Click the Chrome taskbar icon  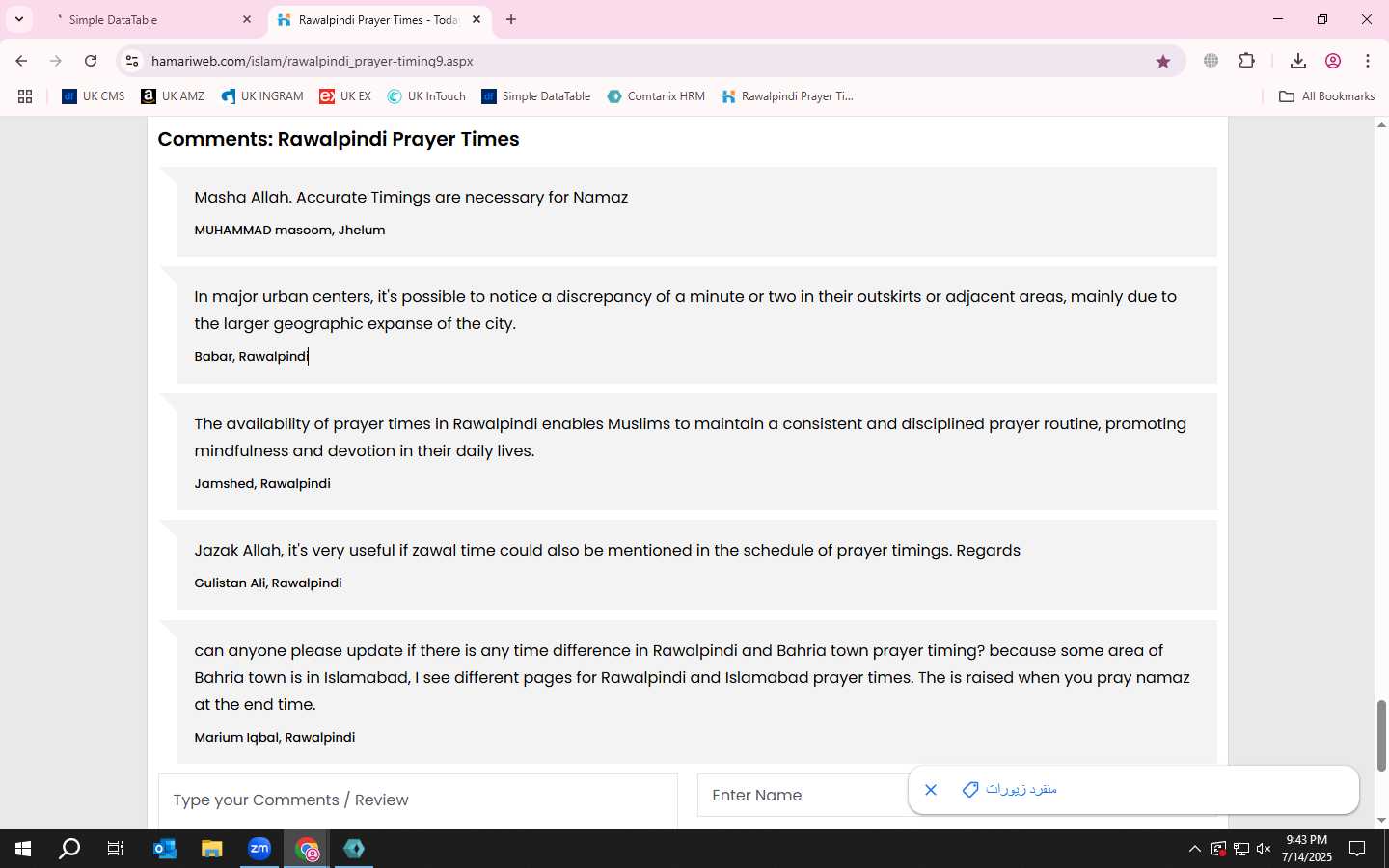307,849
